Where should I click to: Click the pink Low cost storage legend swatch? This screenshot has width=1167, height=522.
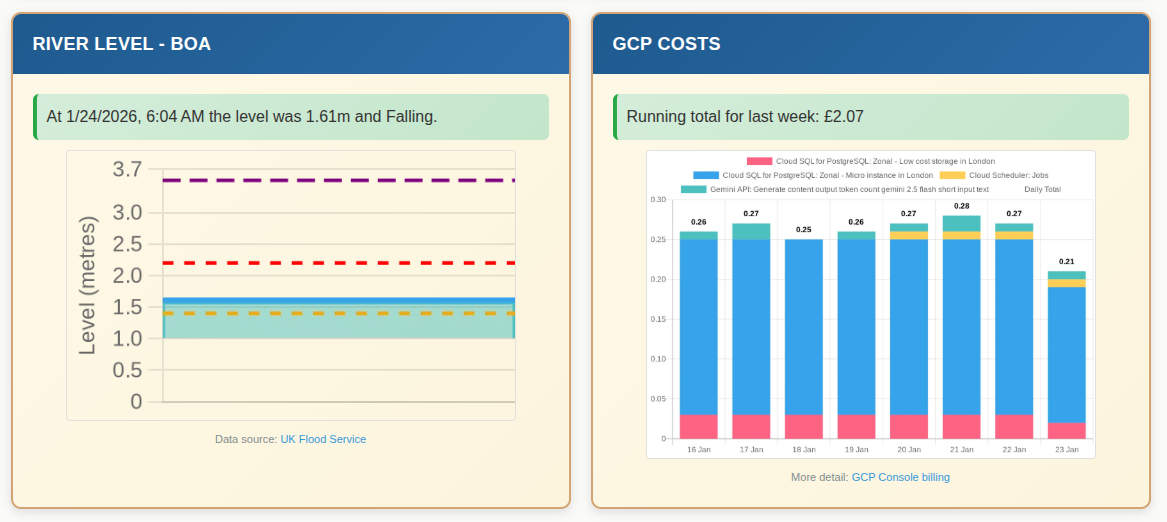coord(760,161)
